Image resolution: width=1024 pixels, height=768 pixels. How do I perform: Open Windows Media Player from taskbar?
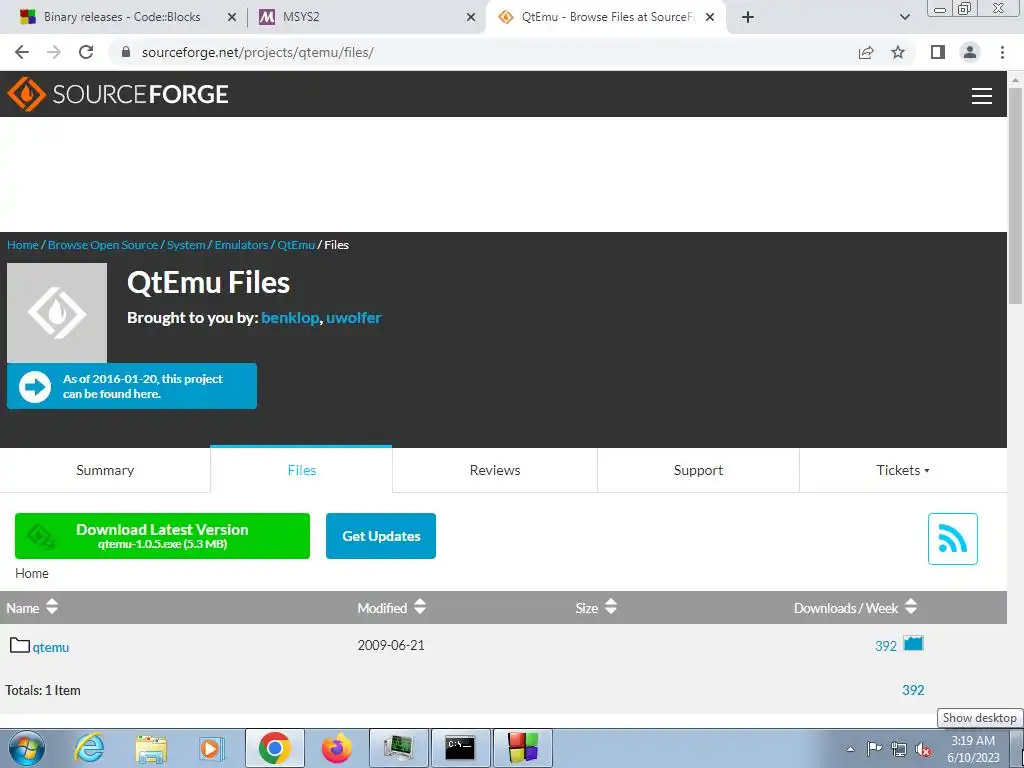coord(211,748)
